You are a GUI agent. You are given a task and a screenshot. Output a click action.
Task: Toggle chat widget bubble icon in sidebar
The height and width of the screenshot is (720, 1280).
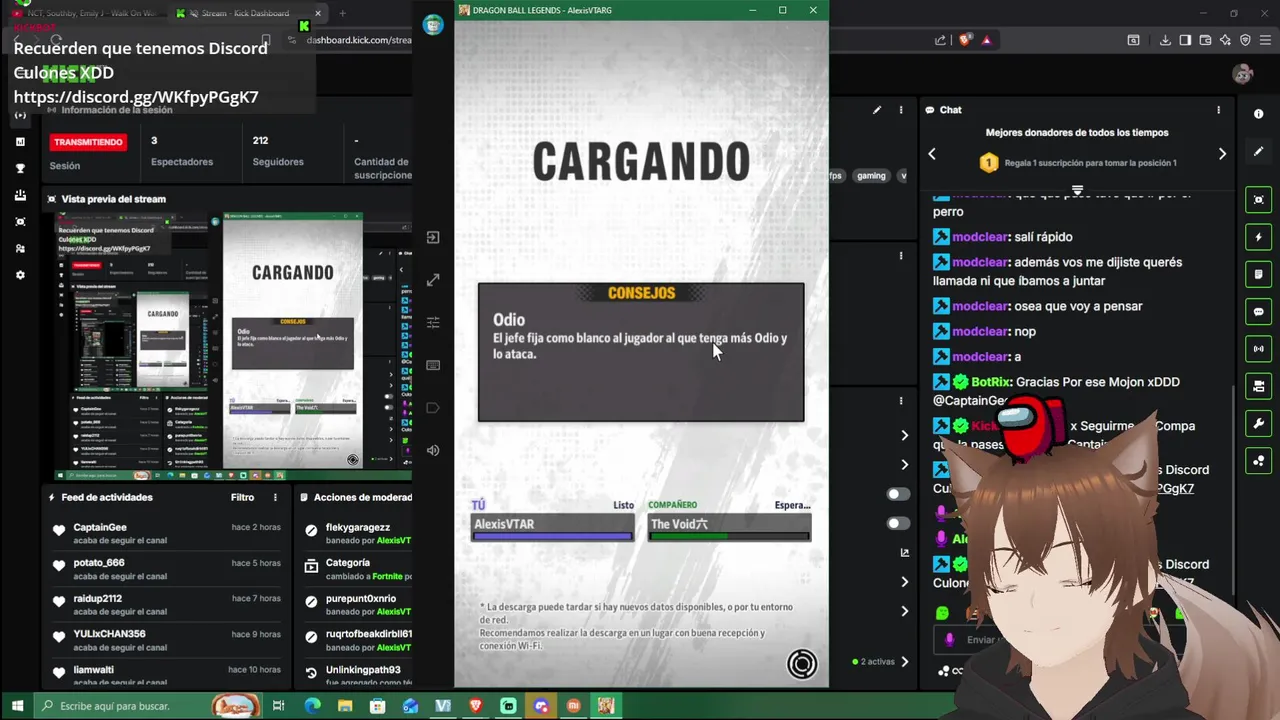(x=1258, y=312)
